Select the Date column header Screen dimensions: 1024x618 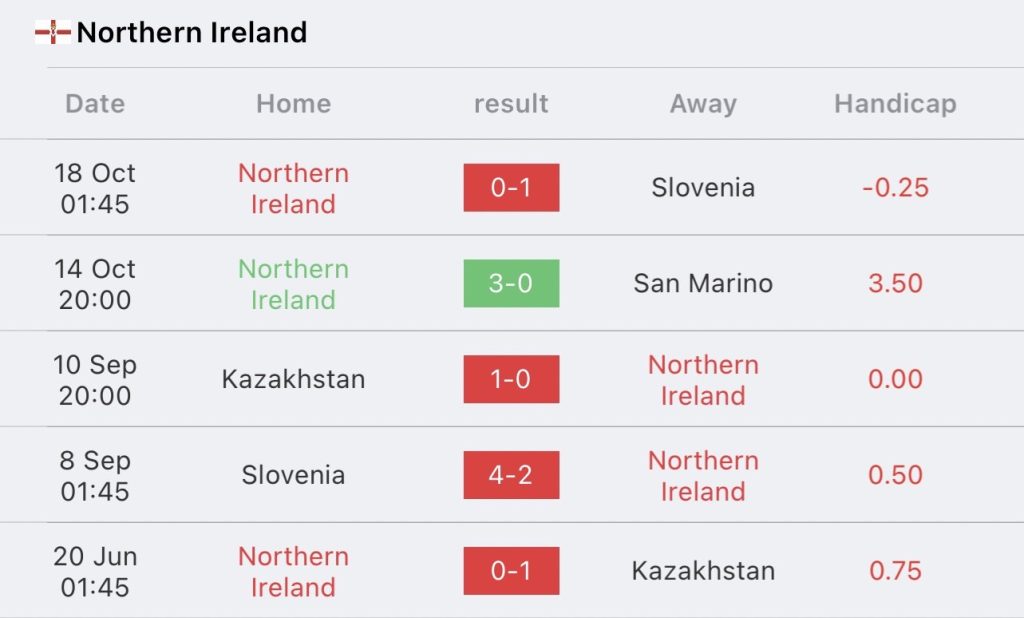click(x=95, y=104)
